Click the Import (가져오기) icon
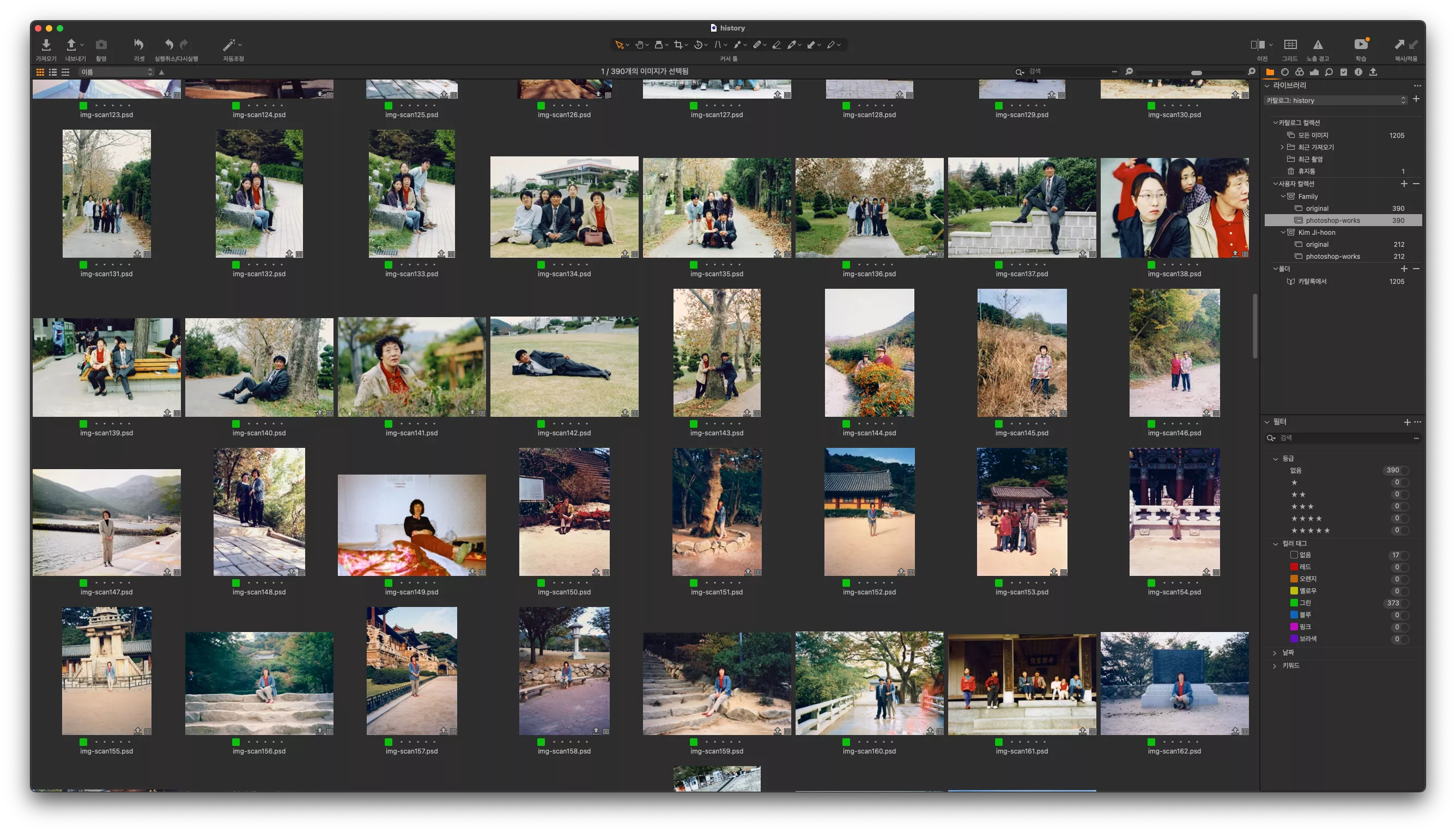1456x832 pixels. [x=46, y=45]
